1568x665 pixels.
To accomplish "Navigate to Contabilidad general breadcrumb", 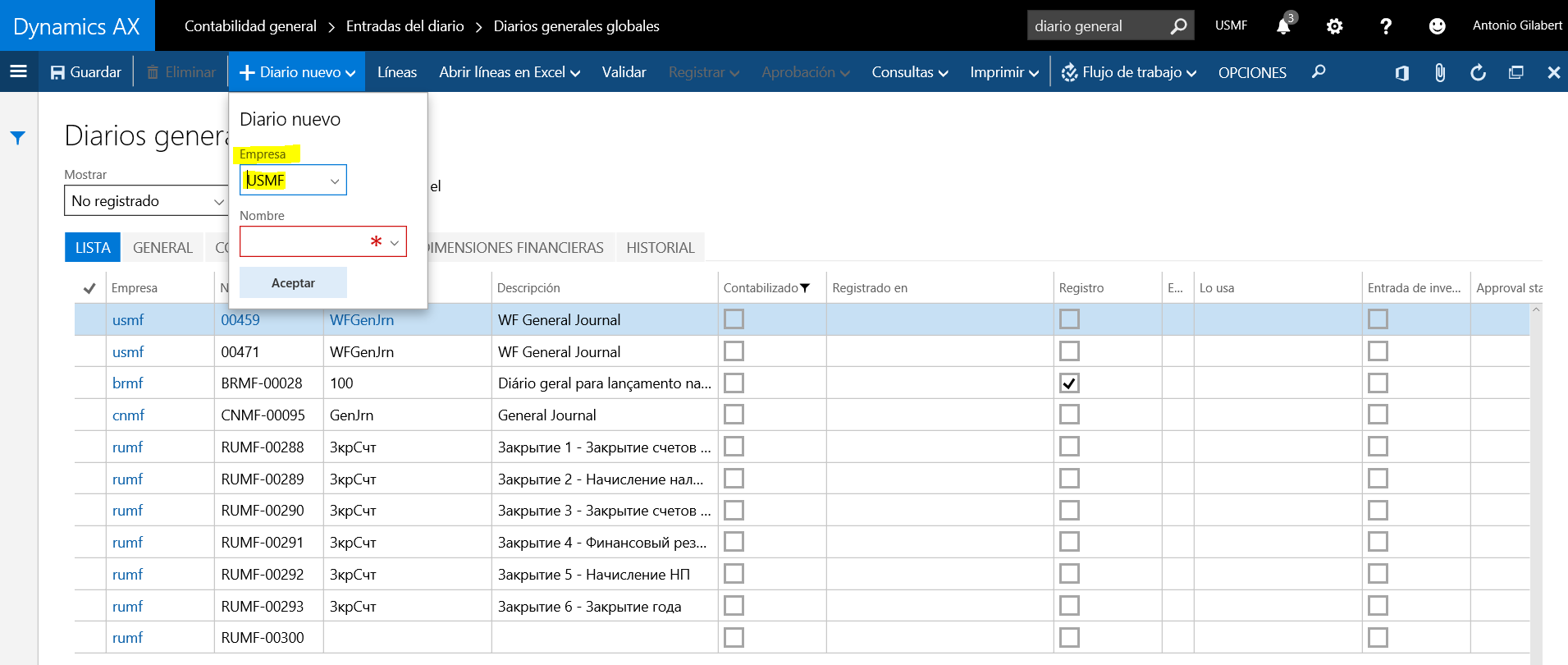I will tap(250, 26).
